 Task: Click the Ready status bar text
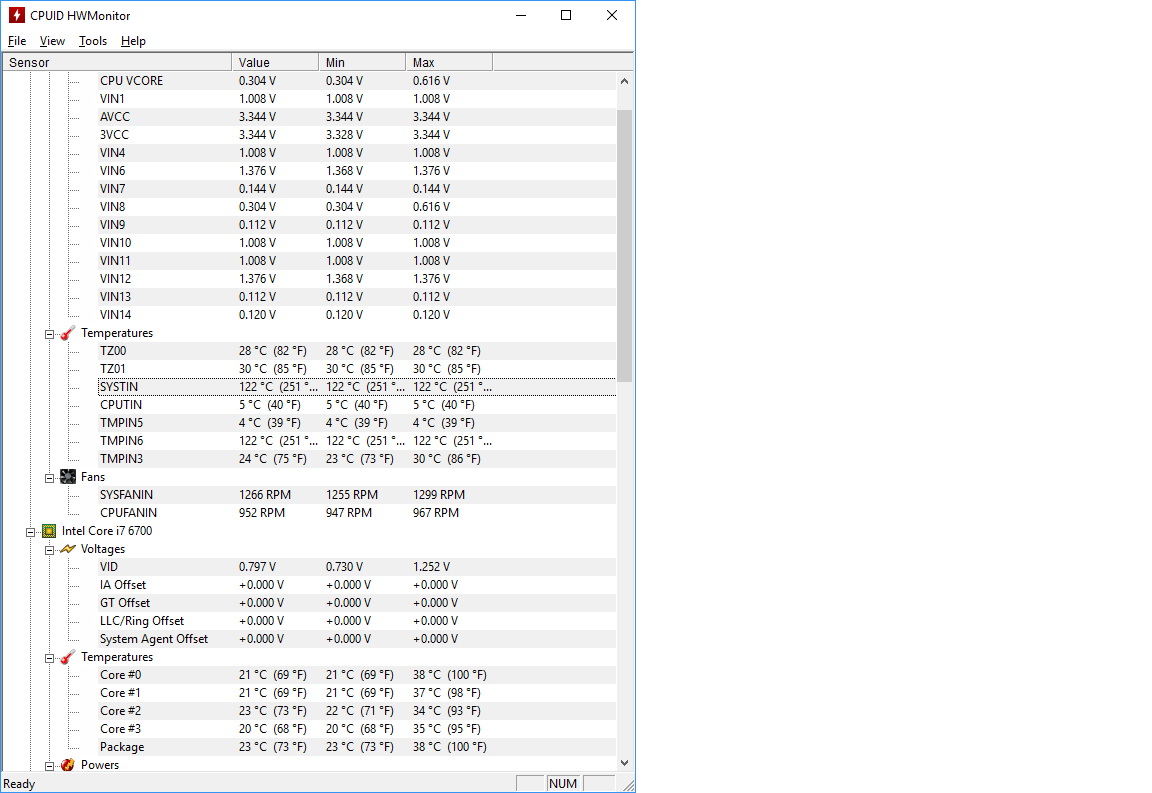[x=19, y=784]
